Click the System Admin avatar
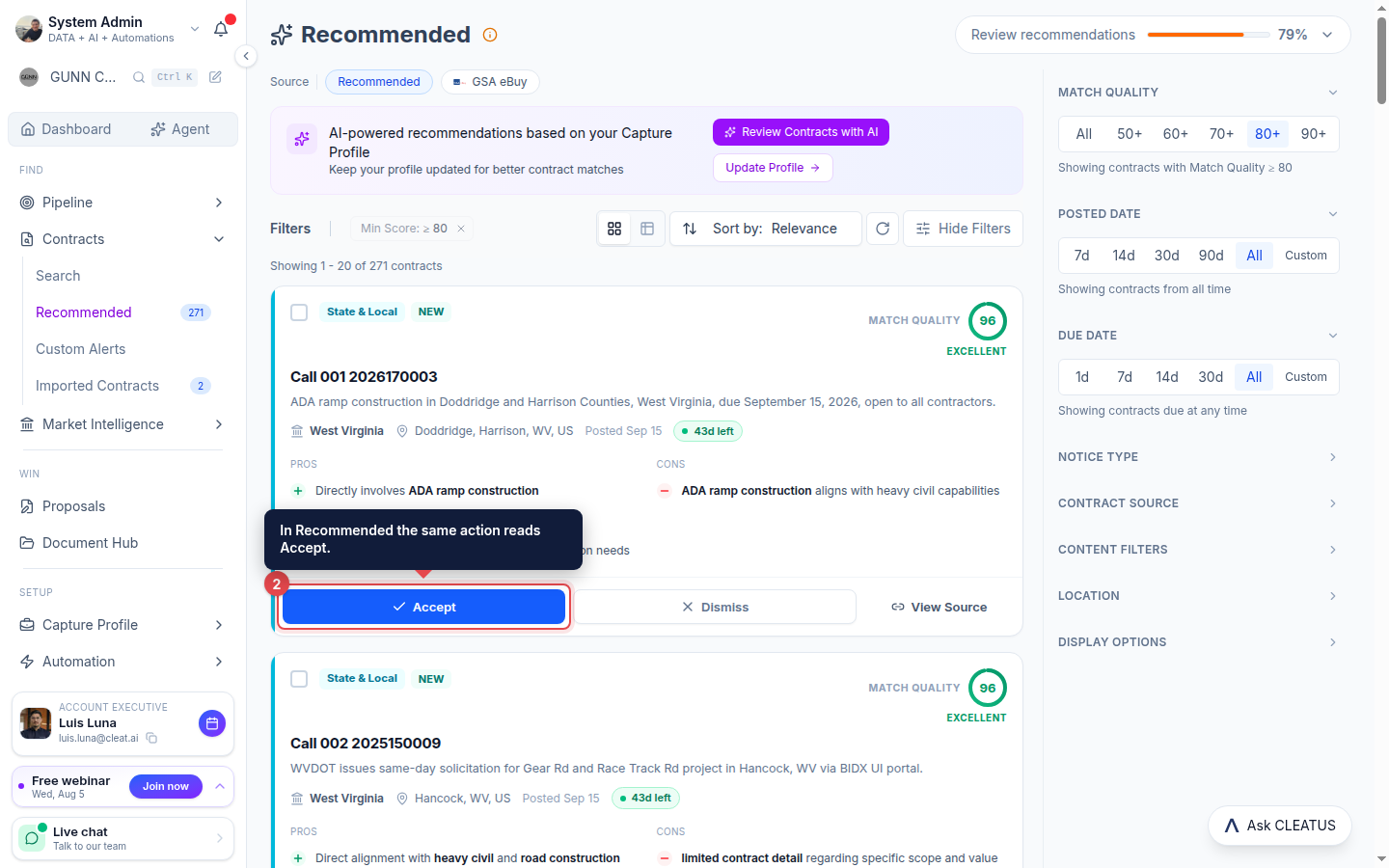This screenshot has width=1389, height=868. point(29,29)
